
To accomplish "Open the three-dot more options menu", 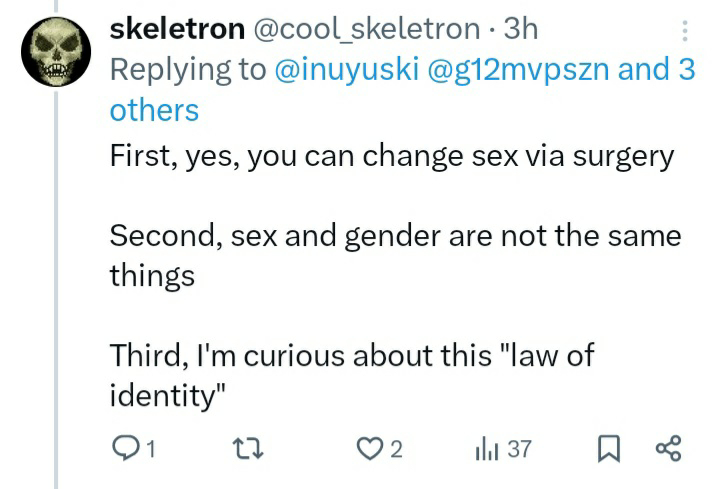I will [x=685, y=31].
